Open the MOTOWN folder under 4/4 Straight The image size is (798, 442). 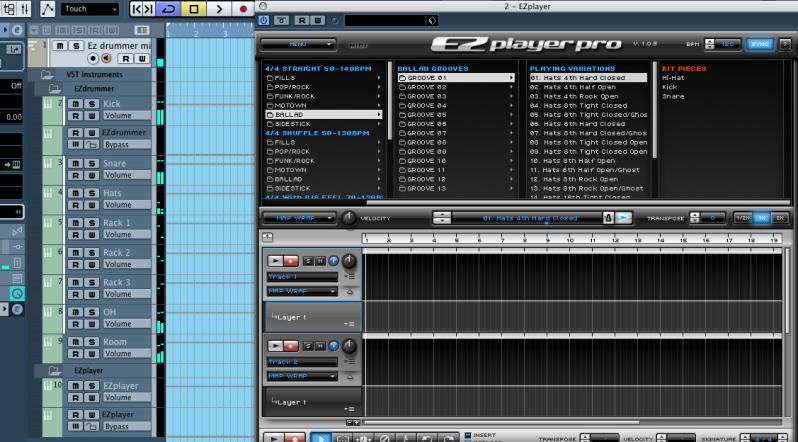click(x=324, y=105)
